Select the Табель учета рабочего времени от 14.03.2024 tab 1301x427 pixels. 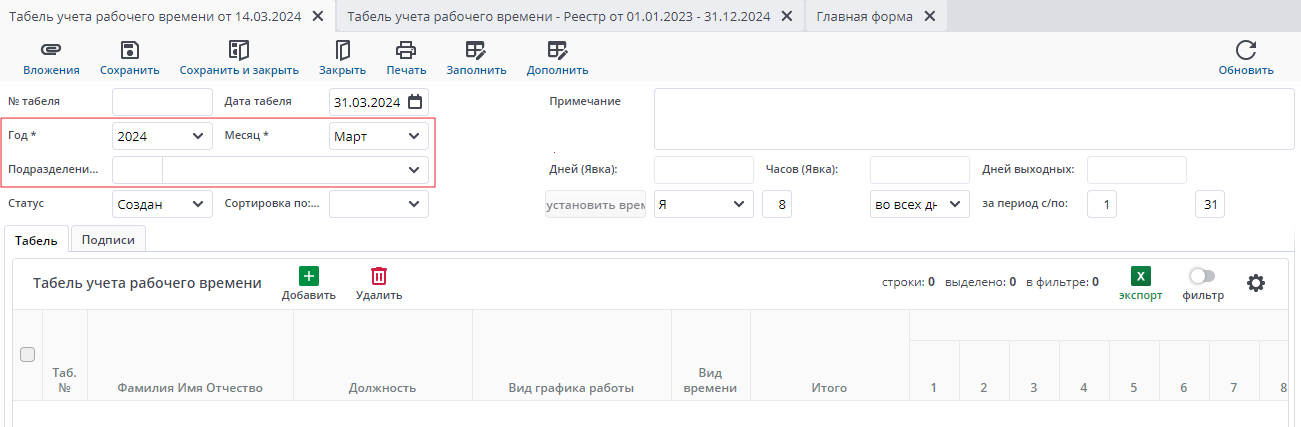click(155, 16)
